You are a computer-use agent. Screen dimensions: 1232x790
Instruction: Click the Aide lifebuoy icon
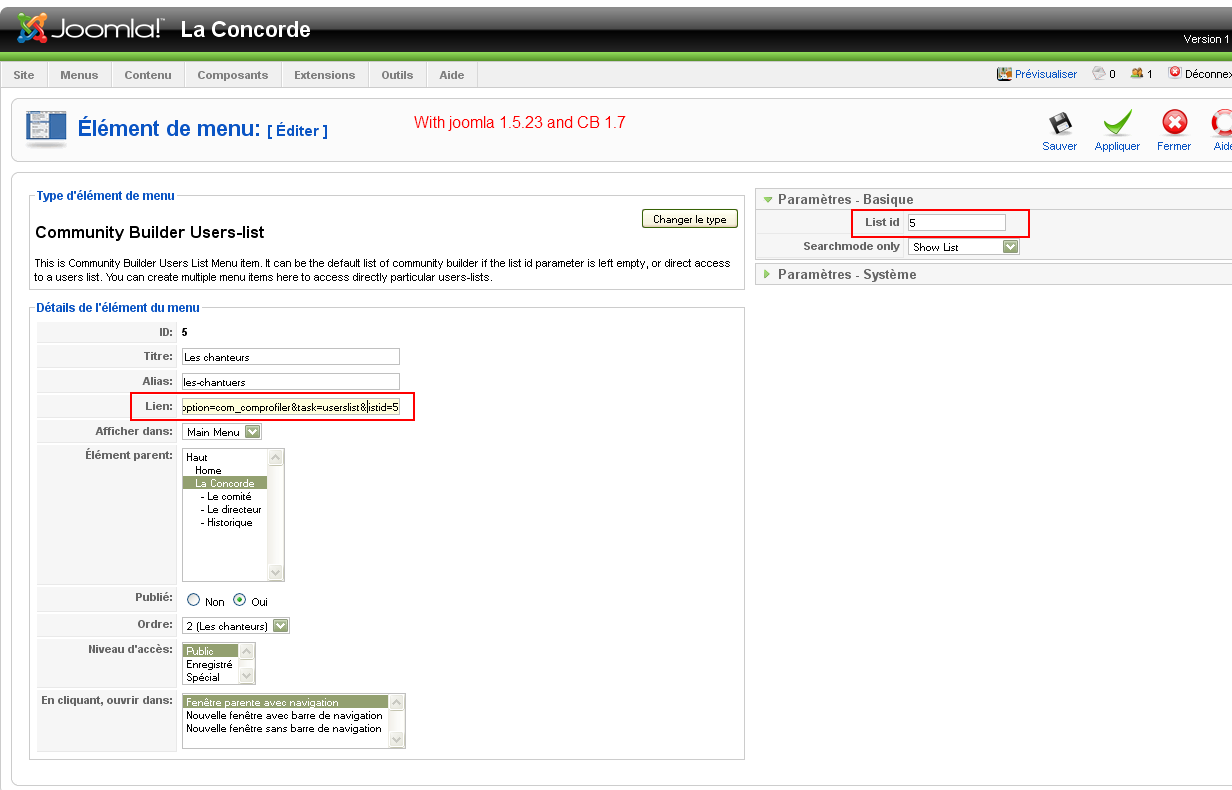pos(1222,123)
